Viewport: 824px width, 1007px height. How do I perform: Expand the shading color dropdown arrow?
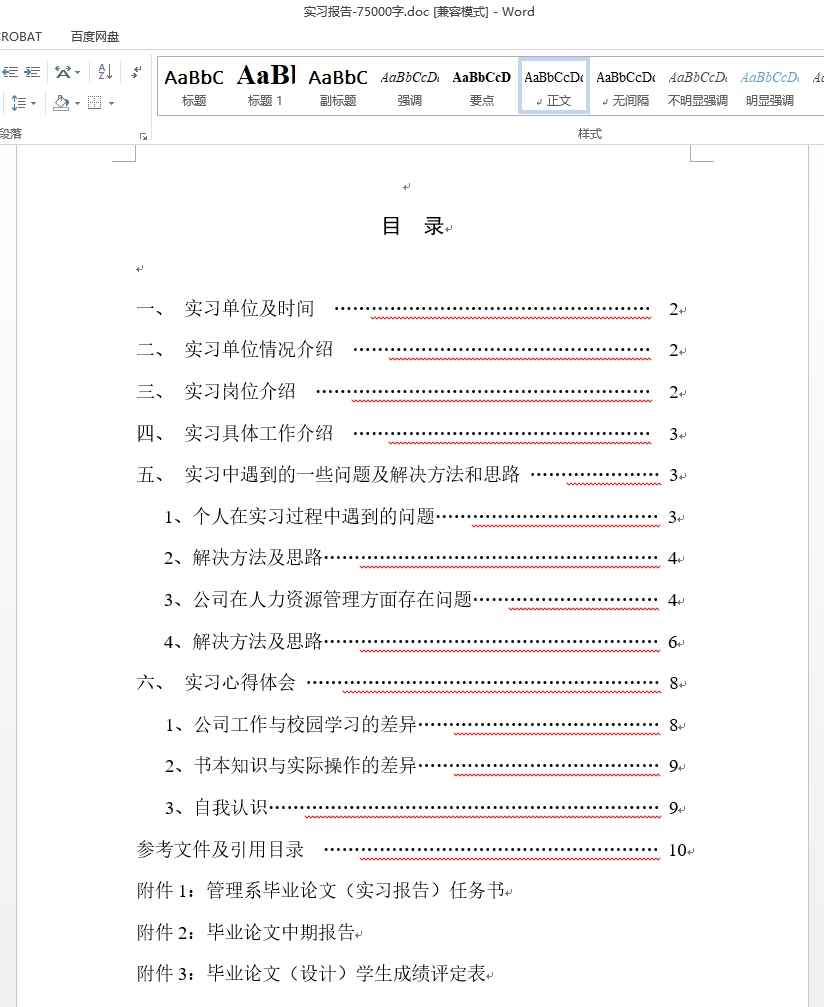(77, 103)
